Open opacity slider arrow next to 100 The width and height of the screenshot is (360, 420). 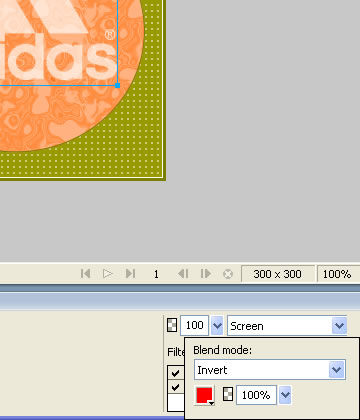pos(217,325)
